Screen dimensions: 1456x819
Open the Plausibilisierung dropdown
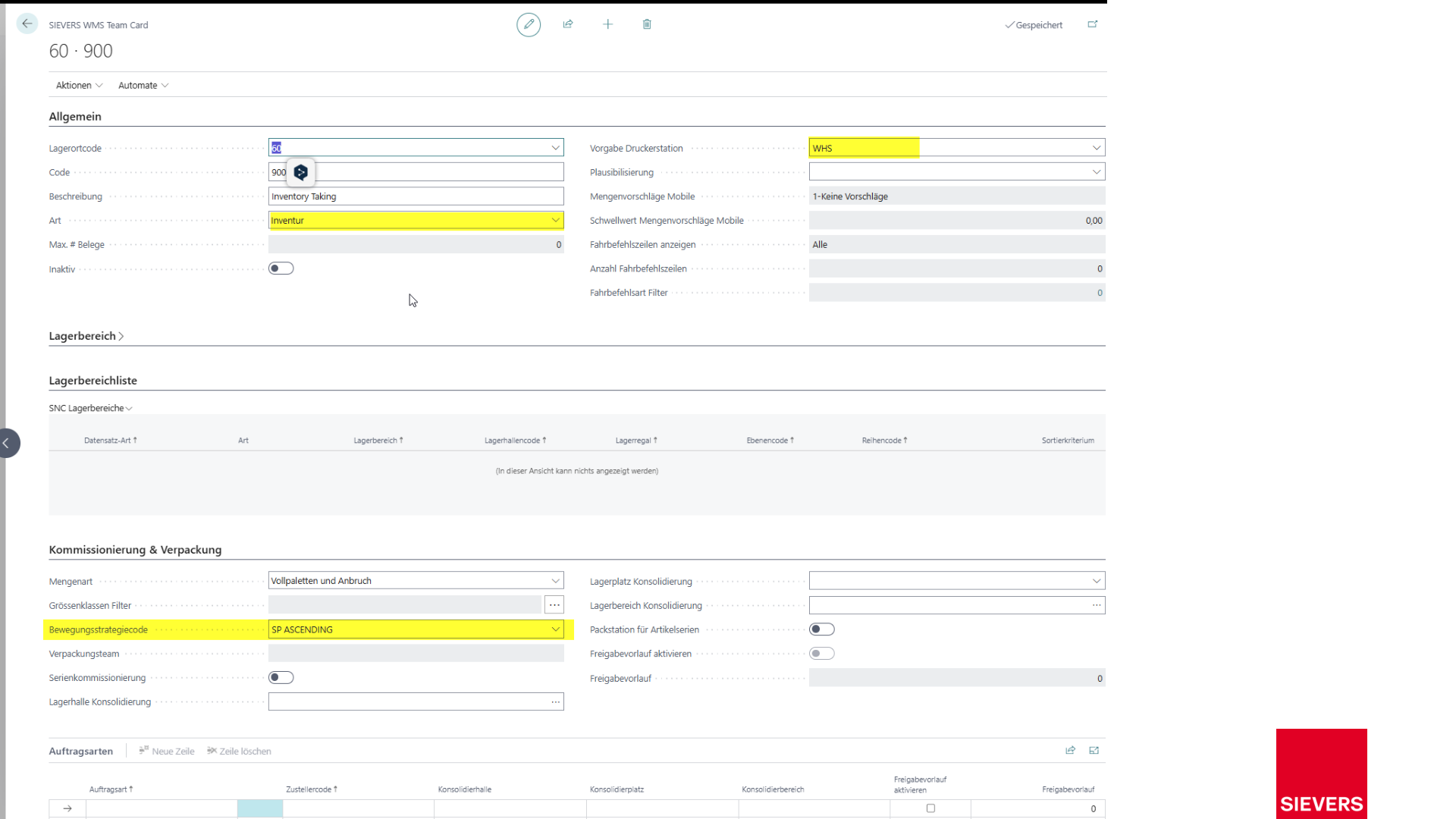1097,172
